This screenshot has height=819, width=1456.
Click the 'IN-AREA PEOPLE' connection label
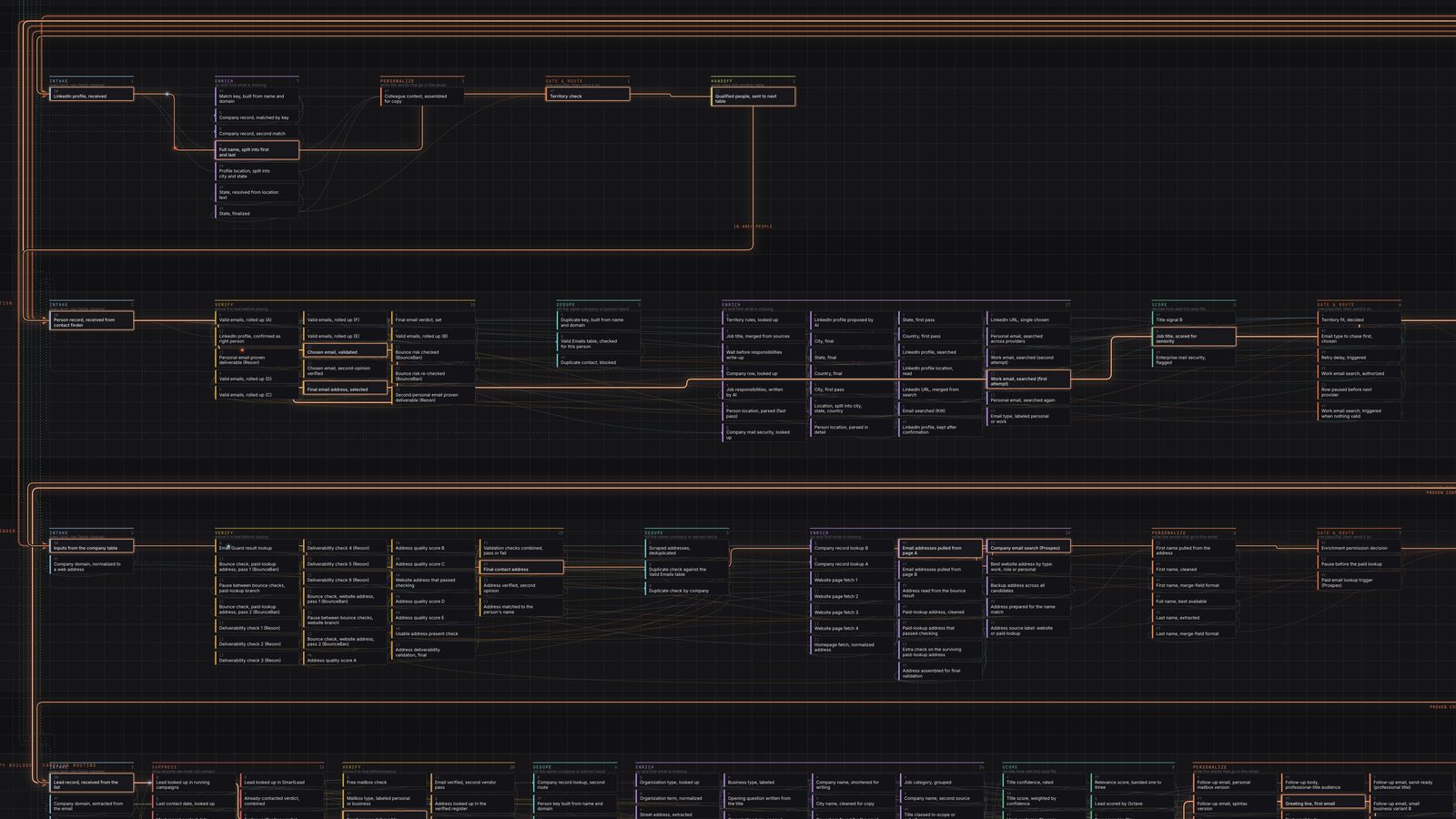(753, 226)
